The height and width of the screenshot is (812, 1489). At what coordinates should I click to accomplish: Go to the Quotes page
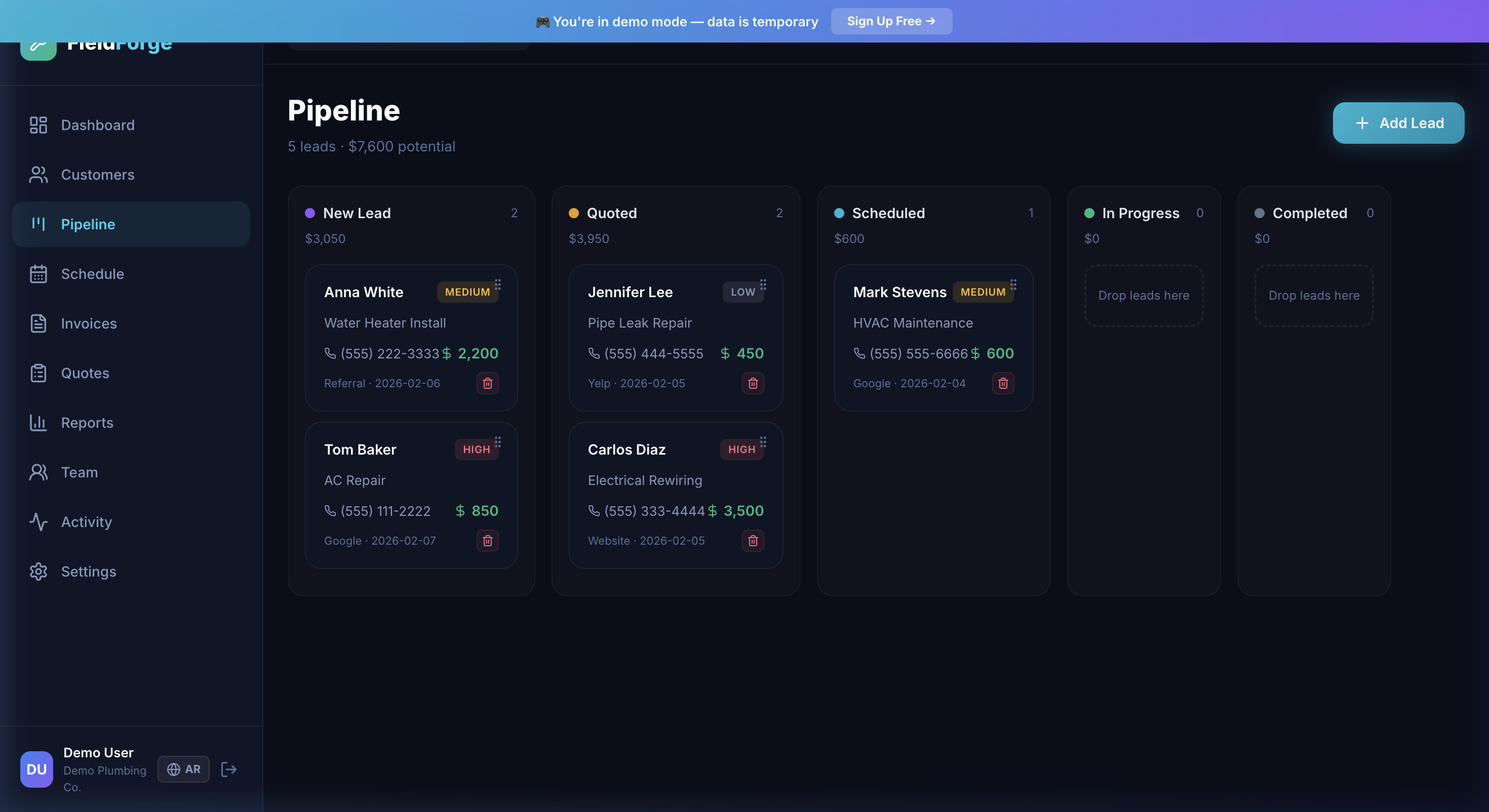(x=85, y=373)
